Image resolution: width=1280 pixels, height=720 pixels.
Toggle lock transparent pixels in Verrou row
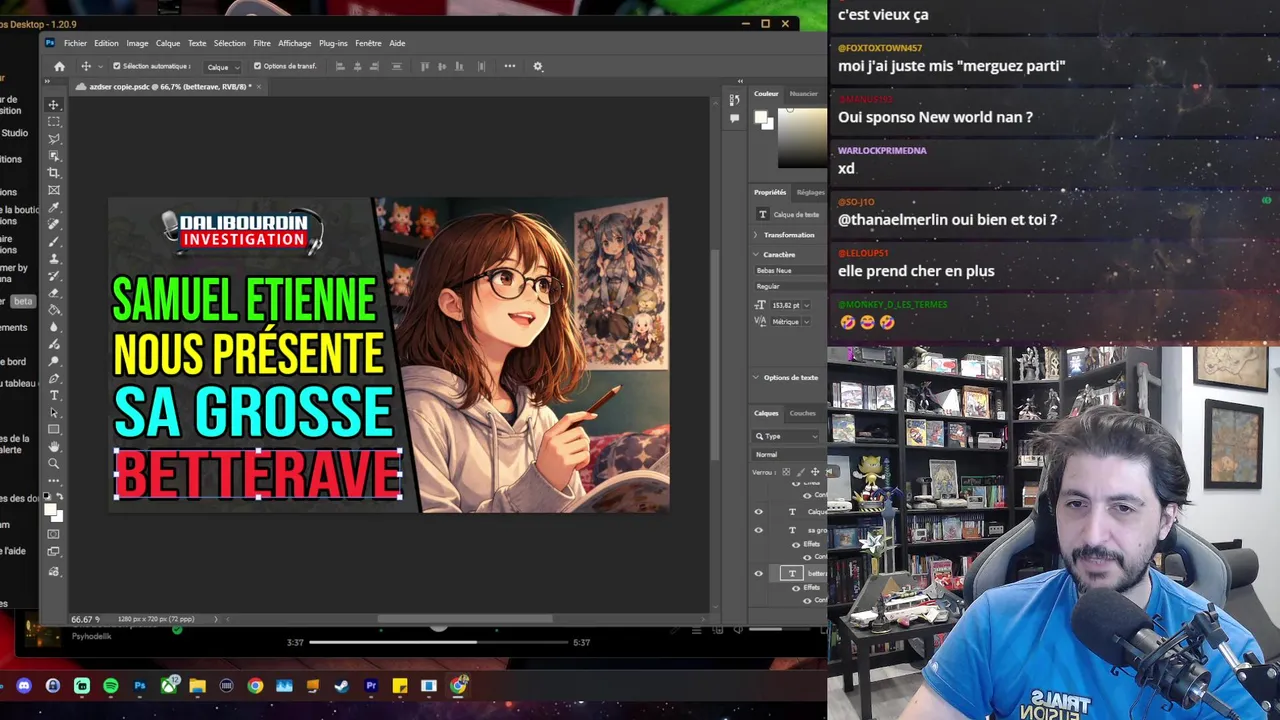coord(786,472)
